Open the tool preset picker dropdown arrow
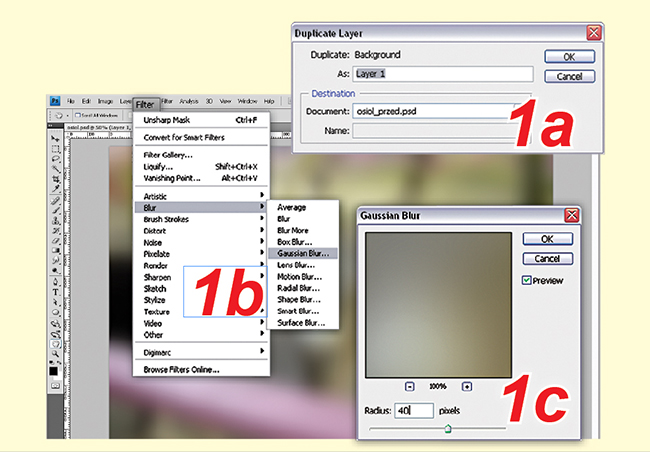650x452 pixels. click(68, 116)
